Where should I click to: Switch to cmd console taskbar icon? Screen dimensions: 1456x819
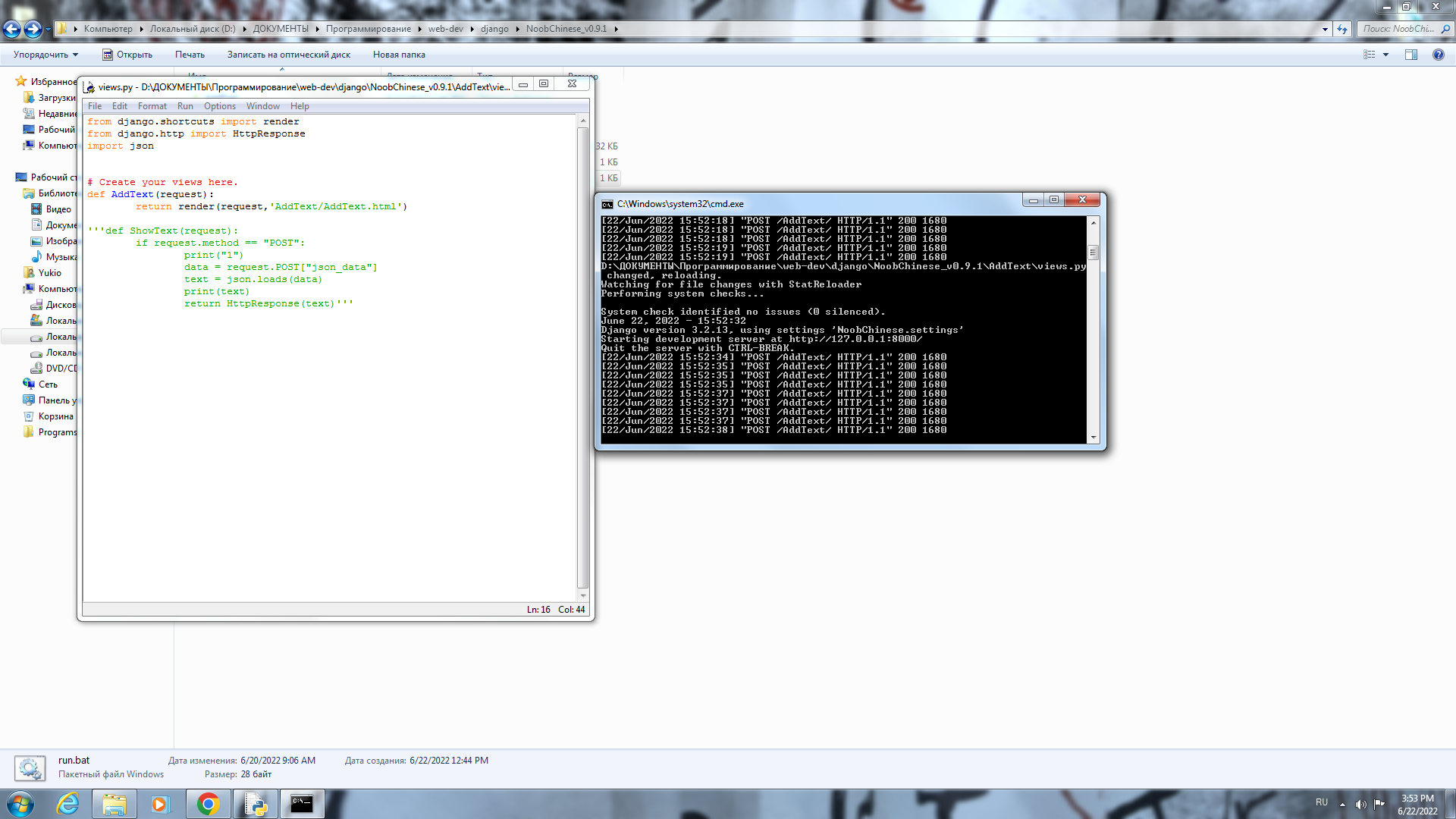click(302, 804)
